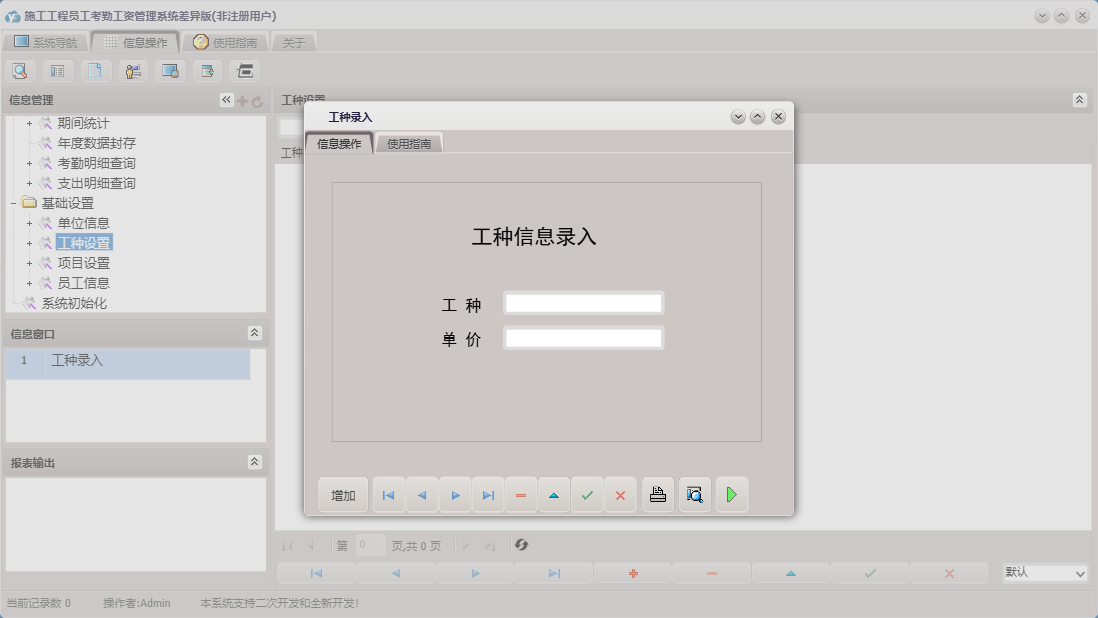Expand the 期间统计 tree node
Viewport: 1098px width, 618px height.
click(x=29, y=123)
